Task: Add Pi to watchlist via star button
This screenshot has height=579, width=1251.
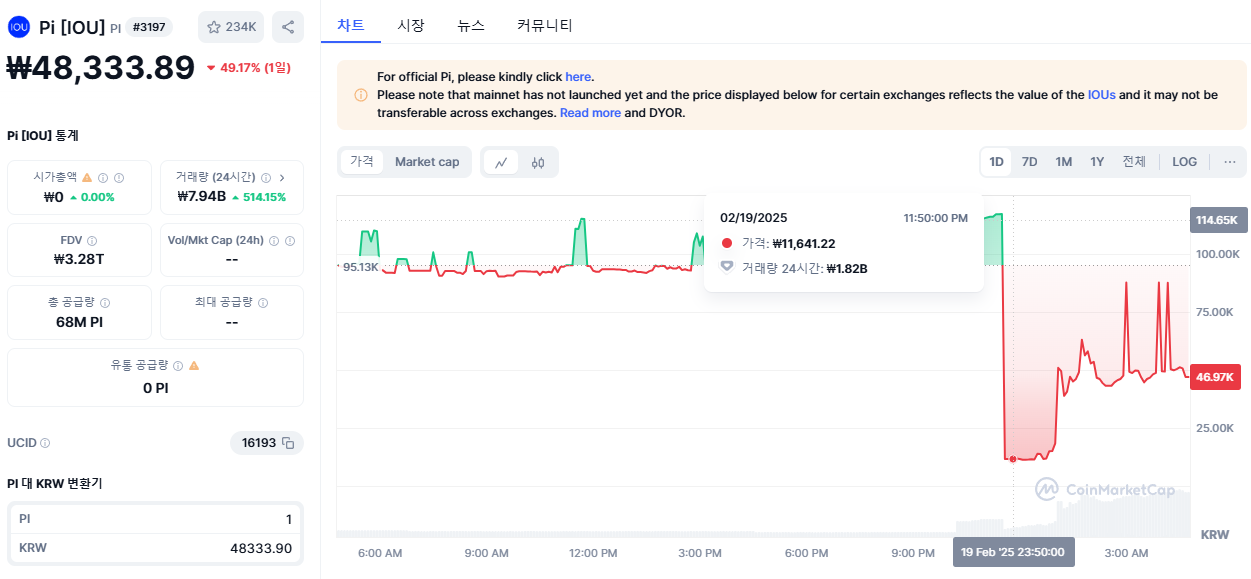Action: coord(231,27)
